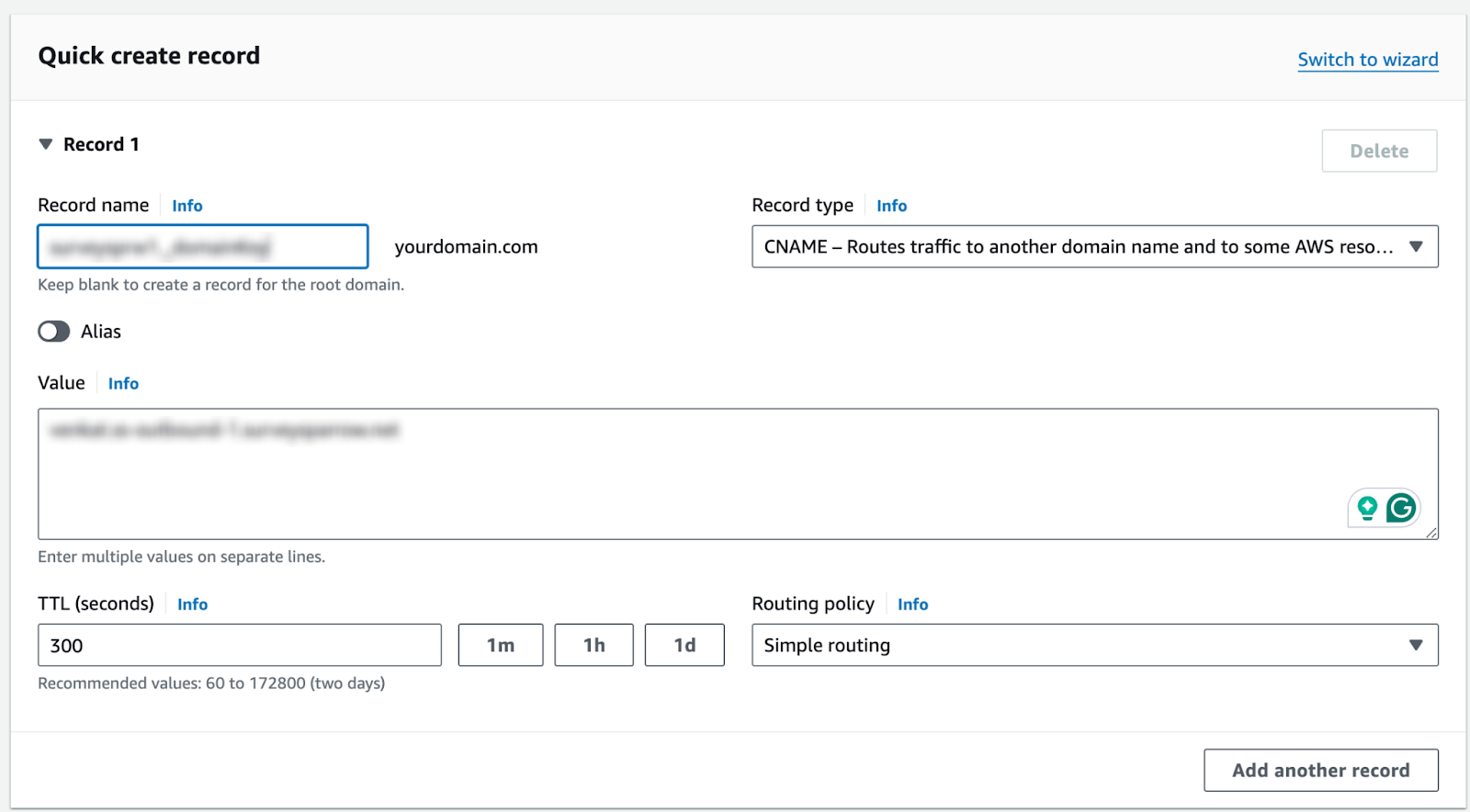
Task: Open the Record type dropdown
Action: pos(1094,247)
